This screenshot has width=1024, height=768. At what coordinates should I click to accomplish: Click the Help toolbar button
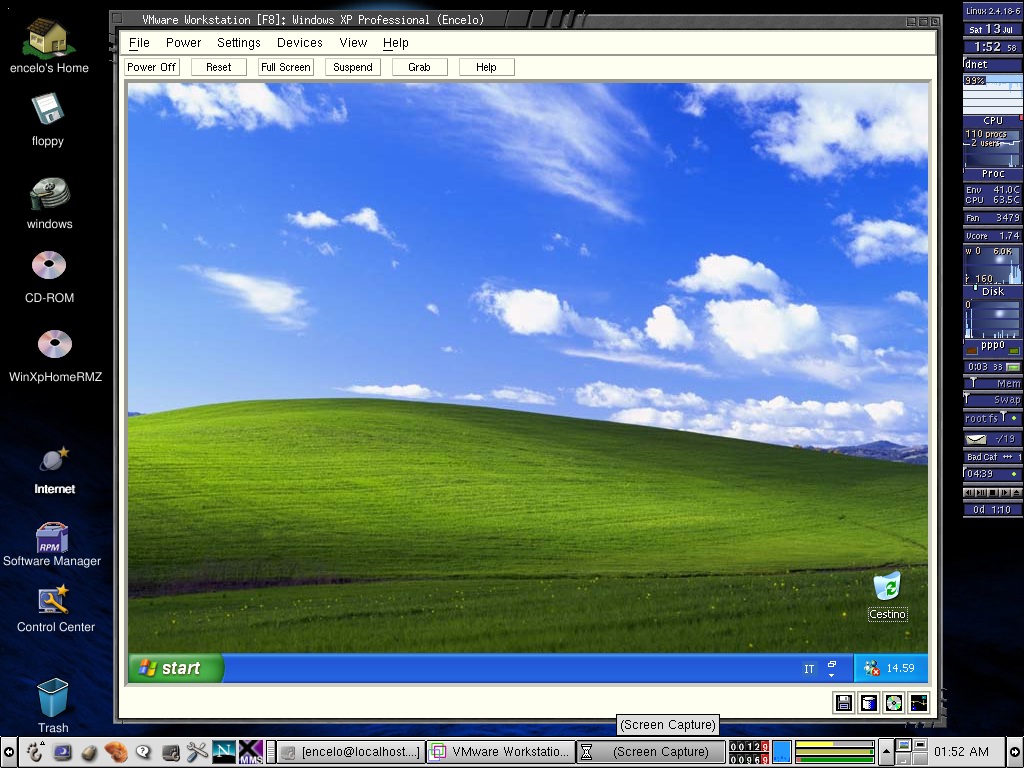pos(487,67)
